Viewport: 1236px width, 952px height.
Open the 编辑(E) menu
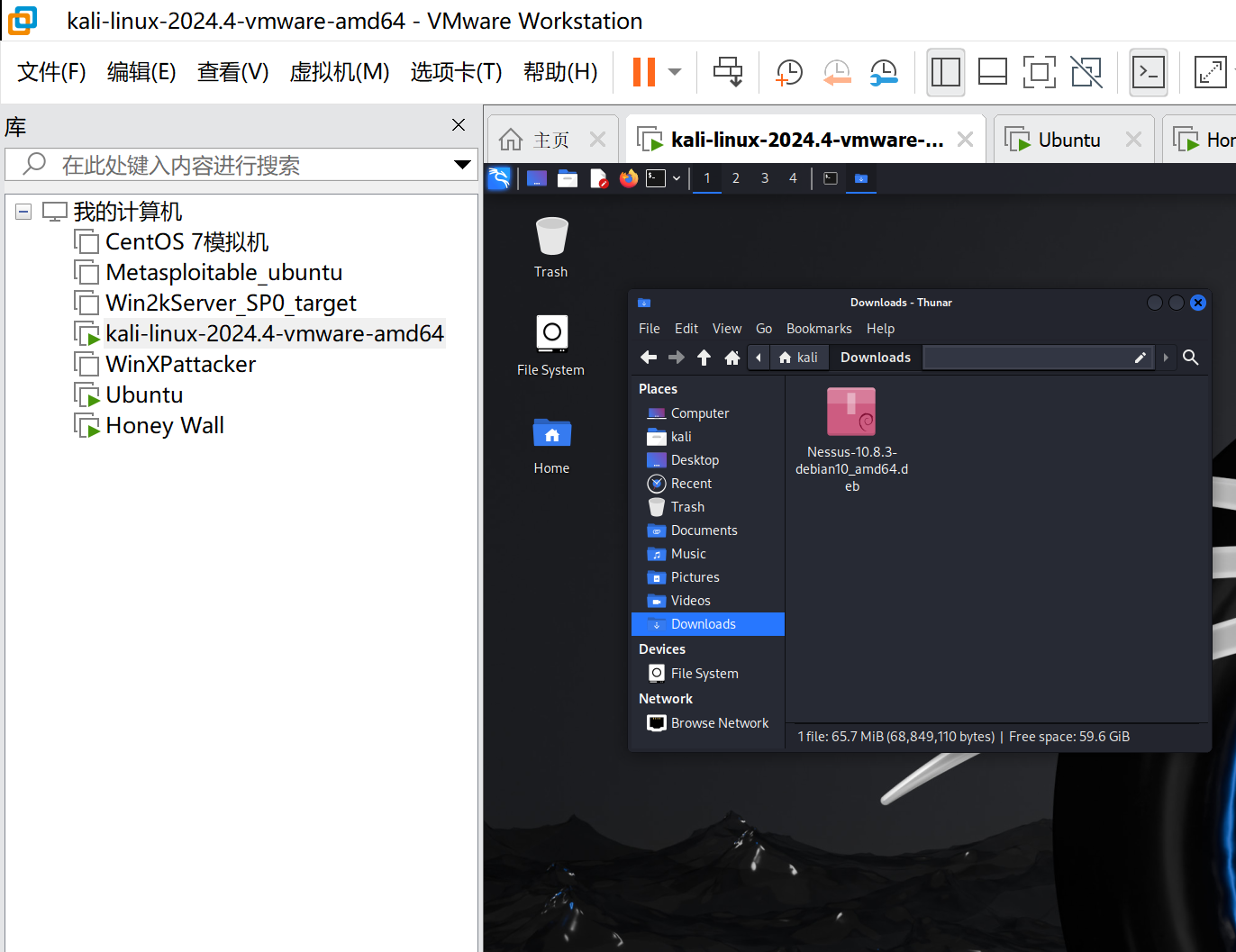(141, 72)
